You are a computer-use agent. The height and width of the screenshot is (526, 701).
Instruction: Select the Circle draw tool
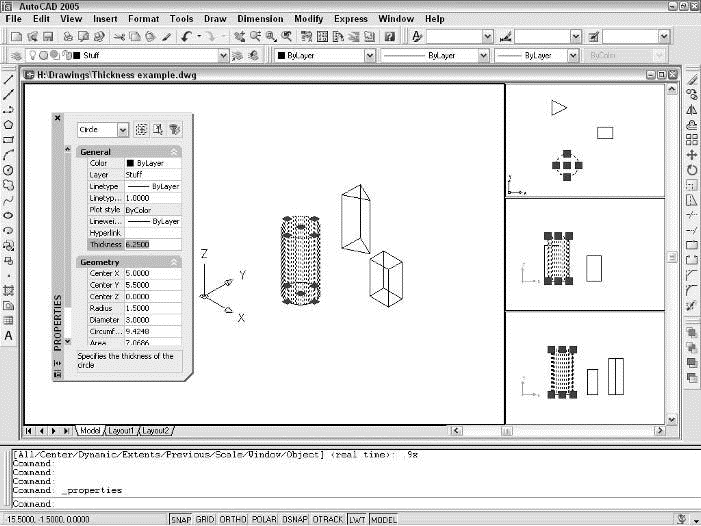[x=8, y=170]
